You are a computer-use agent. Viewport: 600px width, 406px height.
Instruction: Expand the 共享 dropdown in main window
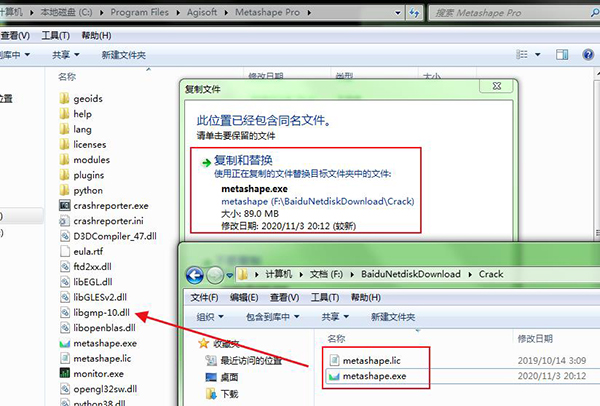tap(66, 55)
